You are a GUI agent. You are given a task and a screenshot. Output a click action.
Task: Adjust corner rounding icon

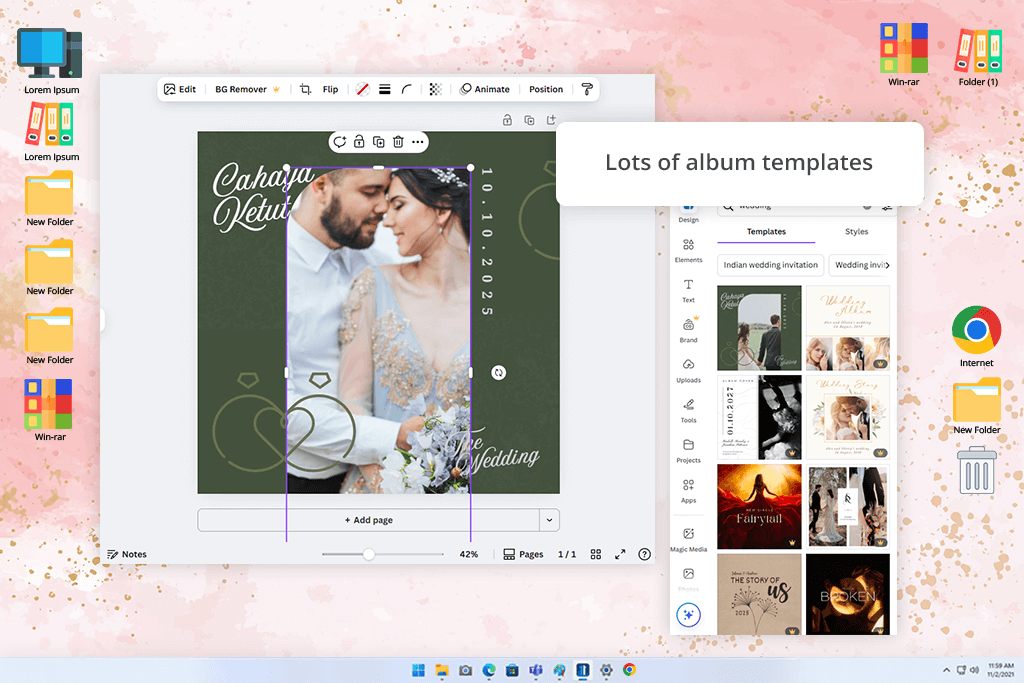tap(406, 89)
